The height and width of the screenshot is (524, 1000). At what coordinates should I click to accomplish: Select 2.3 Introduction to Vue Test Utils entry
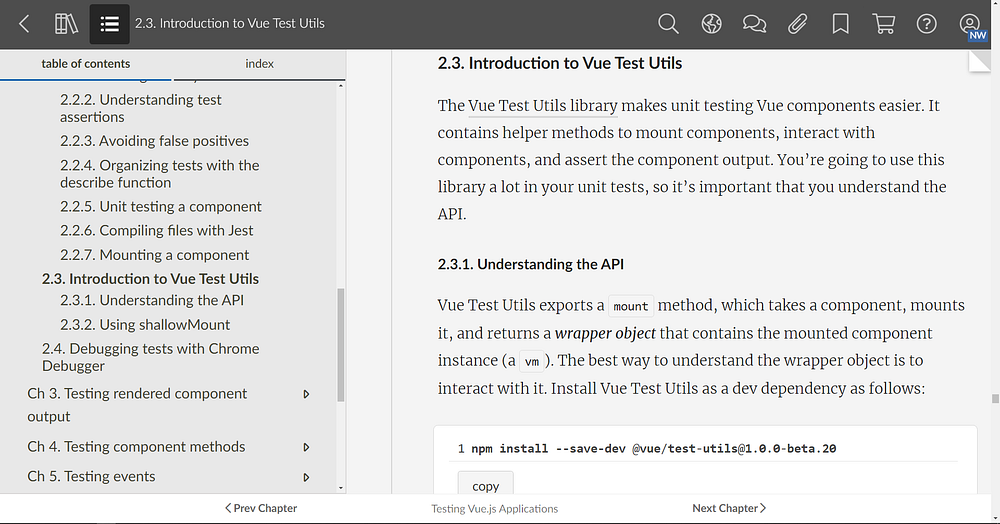pos(151,279)
